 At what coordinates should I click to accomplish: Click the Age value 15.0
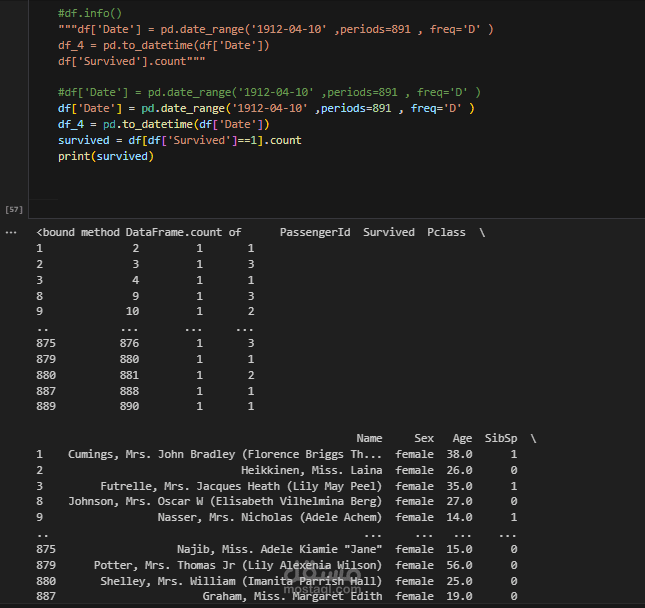tap(459, 549)
